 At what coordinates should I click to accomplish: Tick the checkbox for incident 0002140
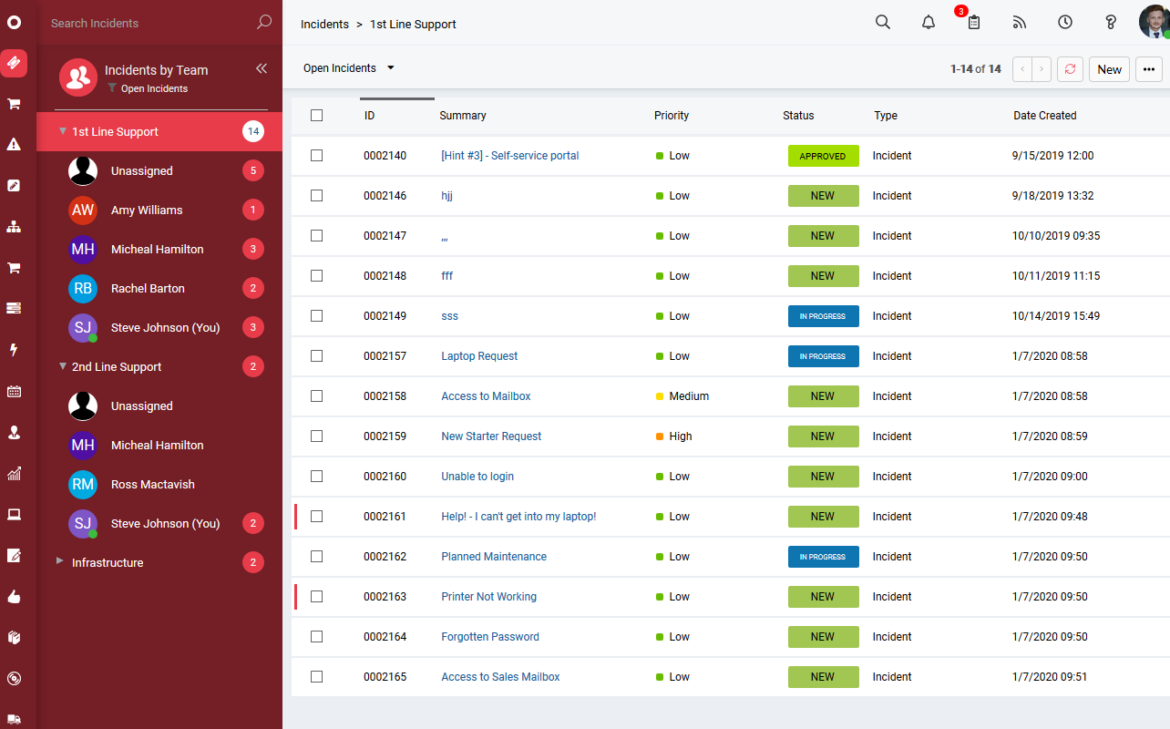(x=317, y=156)
